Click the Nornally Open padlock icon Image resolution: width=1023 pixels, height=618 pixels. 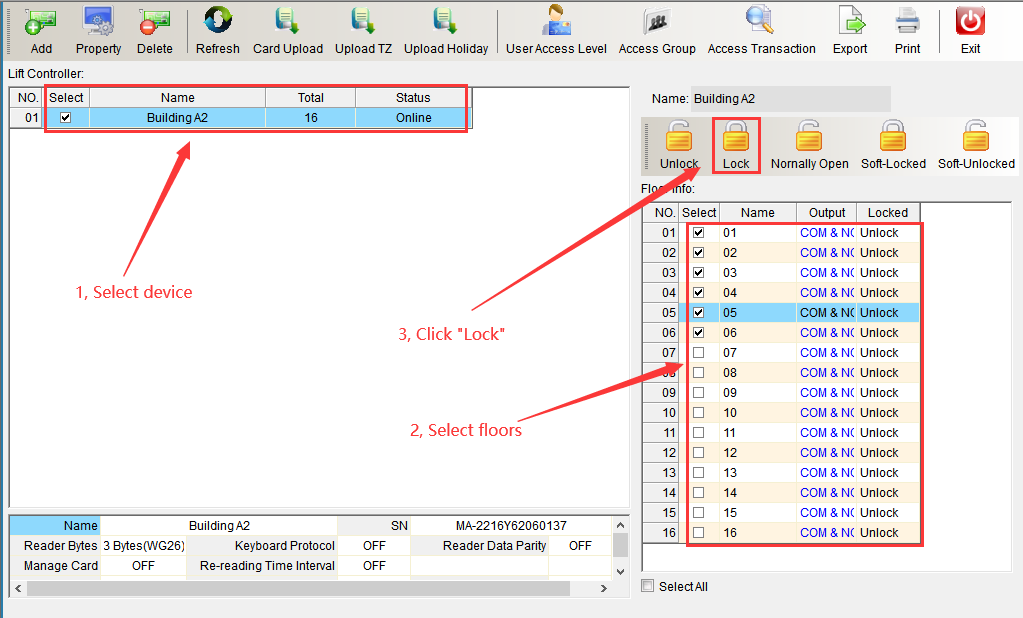coord(809,137)
